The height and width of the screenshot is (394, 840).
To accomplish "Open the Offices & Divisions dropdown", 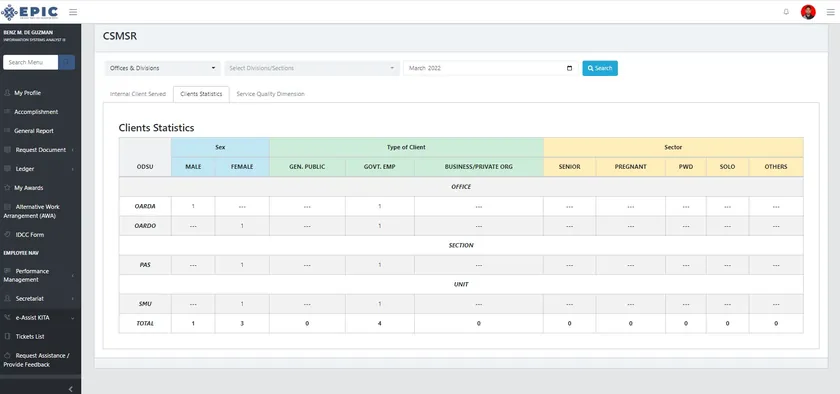I will click(x=162, y=68).
